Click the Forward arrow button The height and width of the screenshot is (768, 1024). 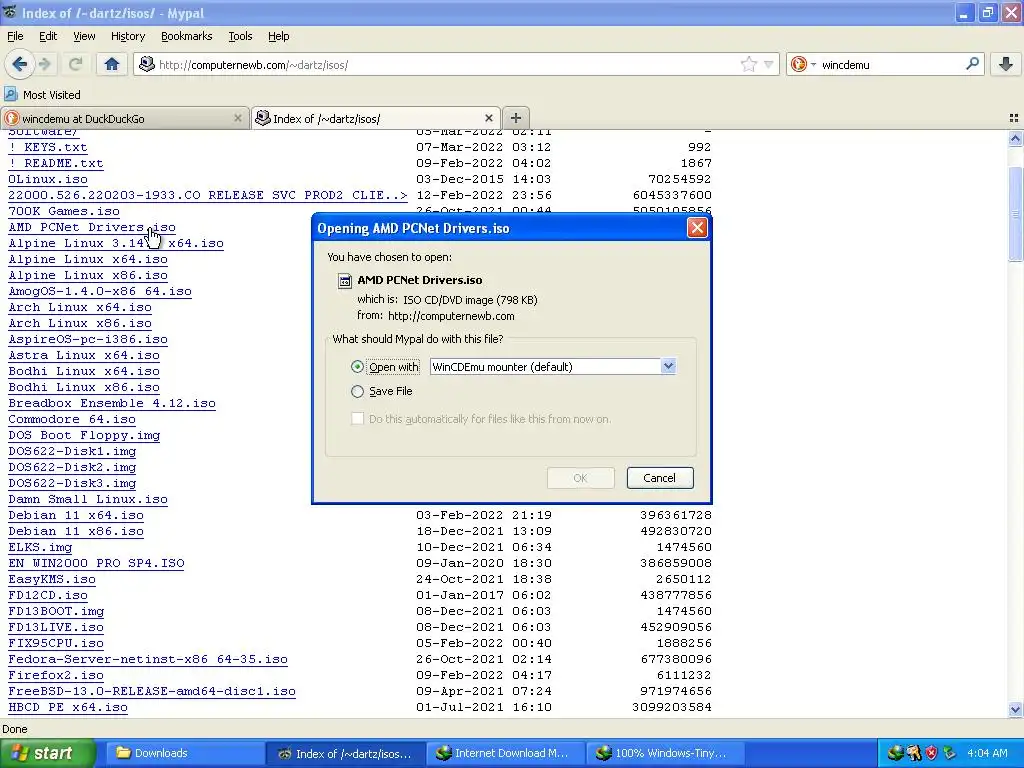(x=45, y=64)
